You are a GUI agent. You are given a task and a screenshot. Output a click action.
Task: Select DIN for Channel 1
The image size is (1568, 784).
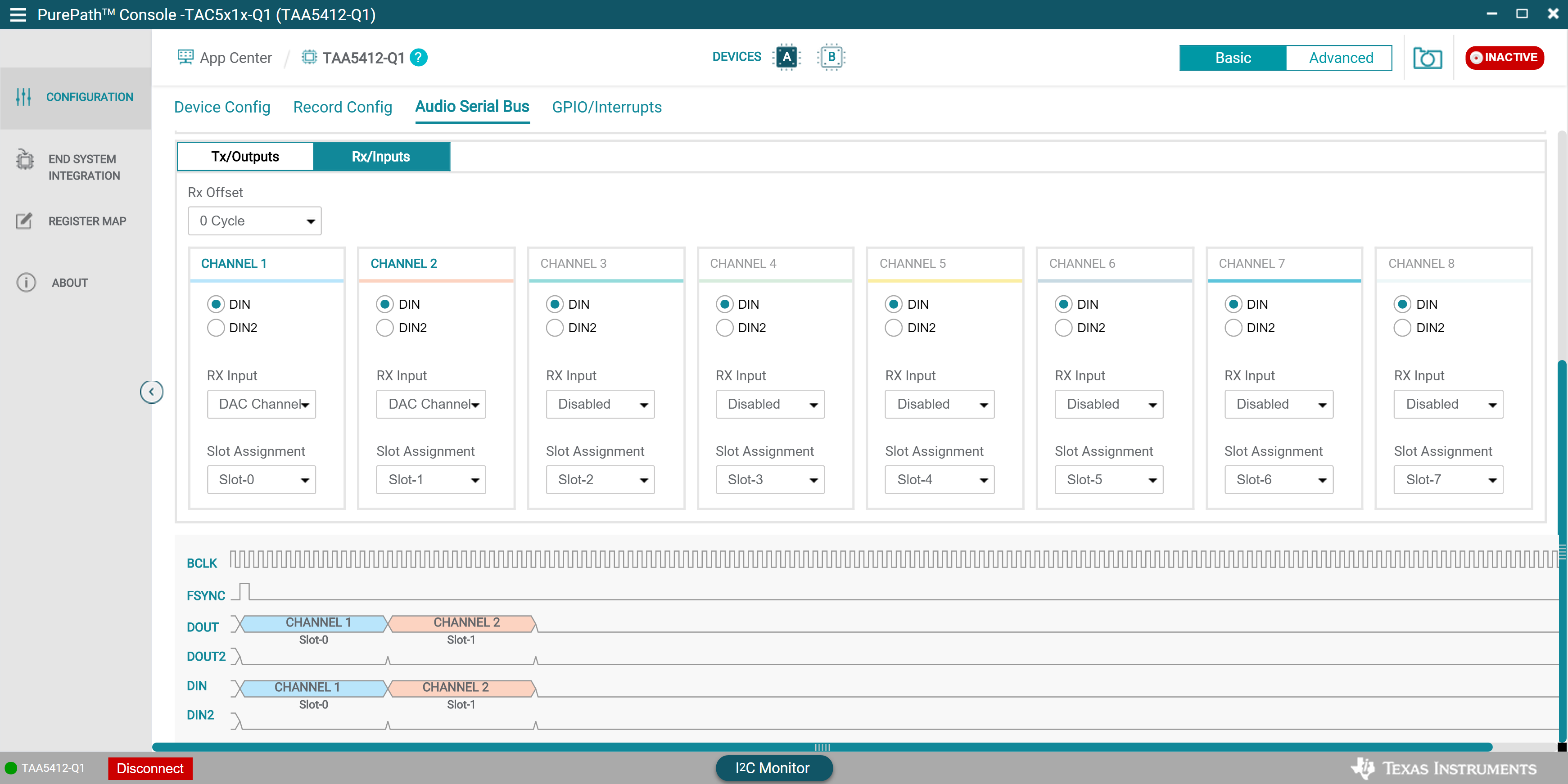coord(216,304)
